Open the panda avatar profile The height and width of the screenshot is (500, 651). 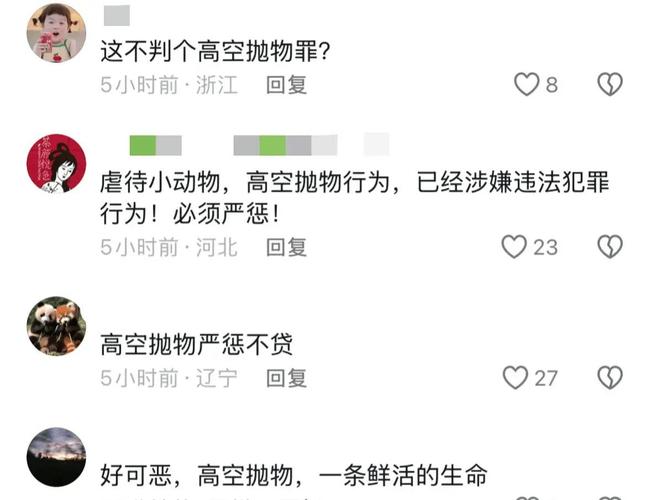pyautogui.click(x=56, y=326)
